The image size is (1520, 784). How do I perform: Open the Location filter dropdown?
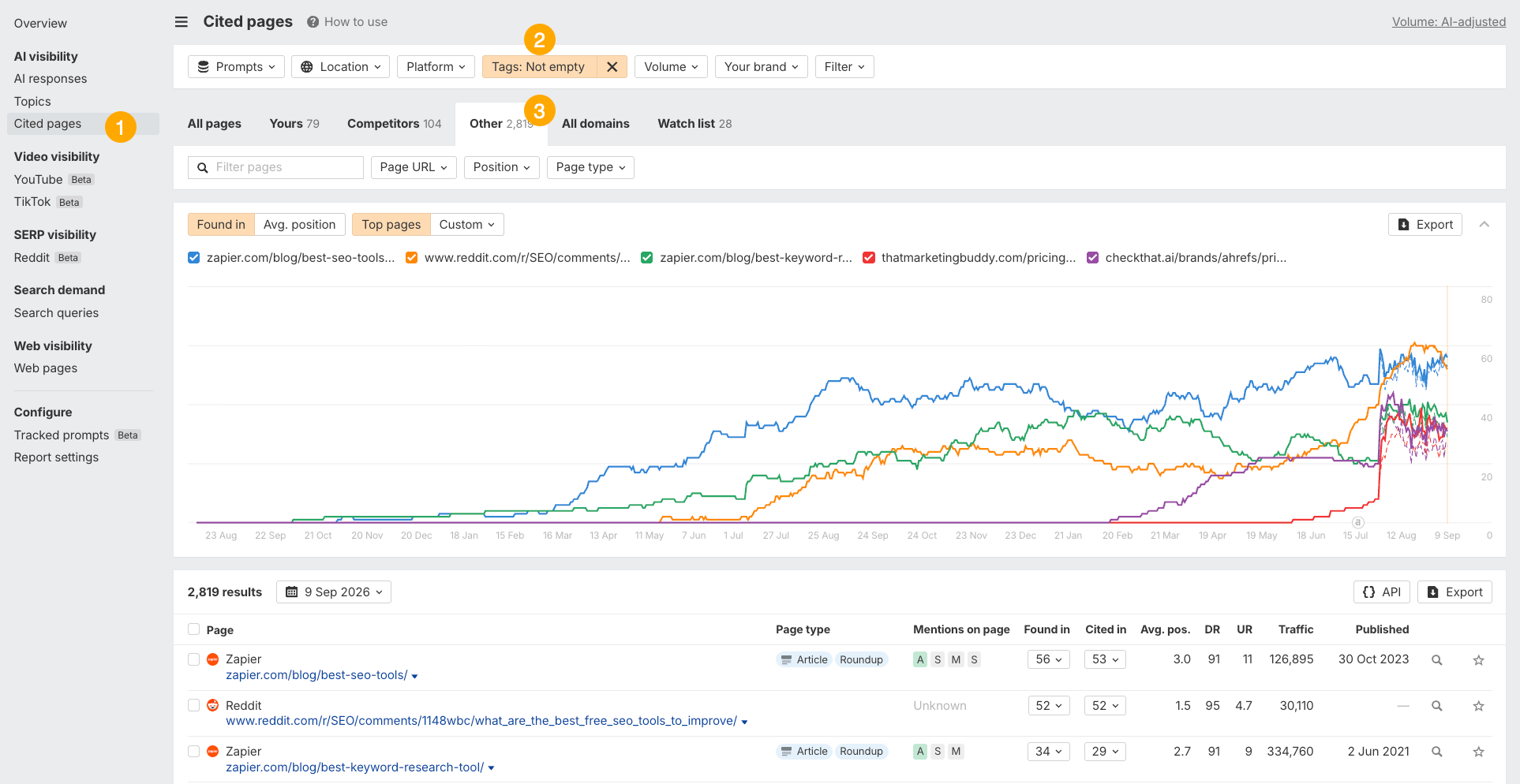coord(340,67)
